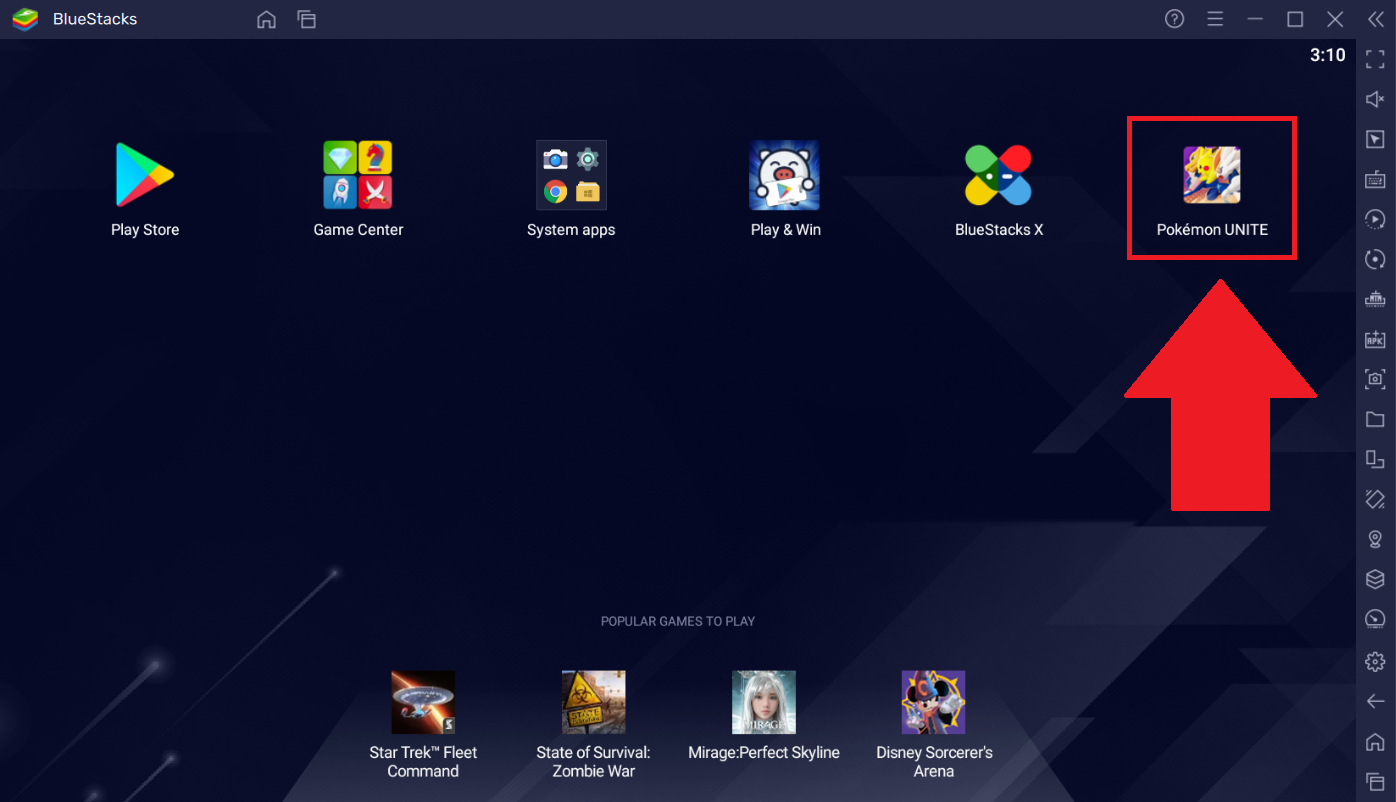Open the Media Manager folder
Viewport: 1396px width, 802px height.
point(1375,420)
